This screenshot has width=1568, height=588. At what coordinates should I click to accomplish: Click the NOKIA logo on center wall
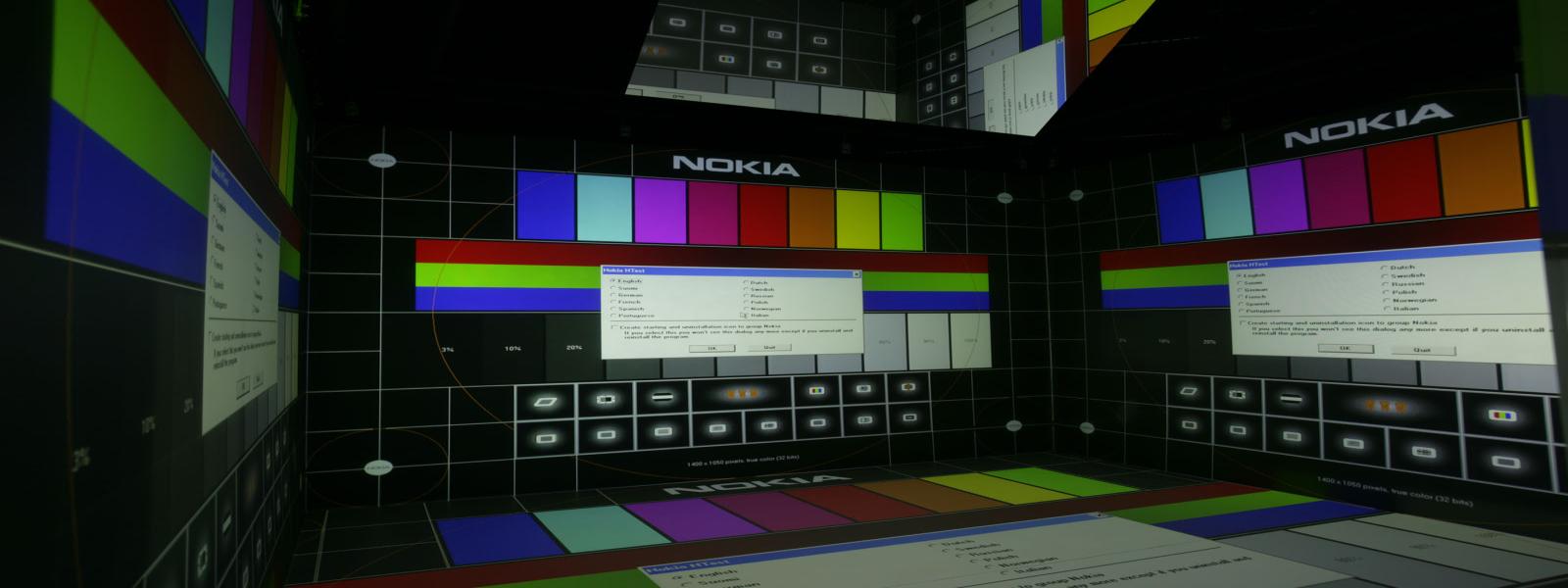735,166
